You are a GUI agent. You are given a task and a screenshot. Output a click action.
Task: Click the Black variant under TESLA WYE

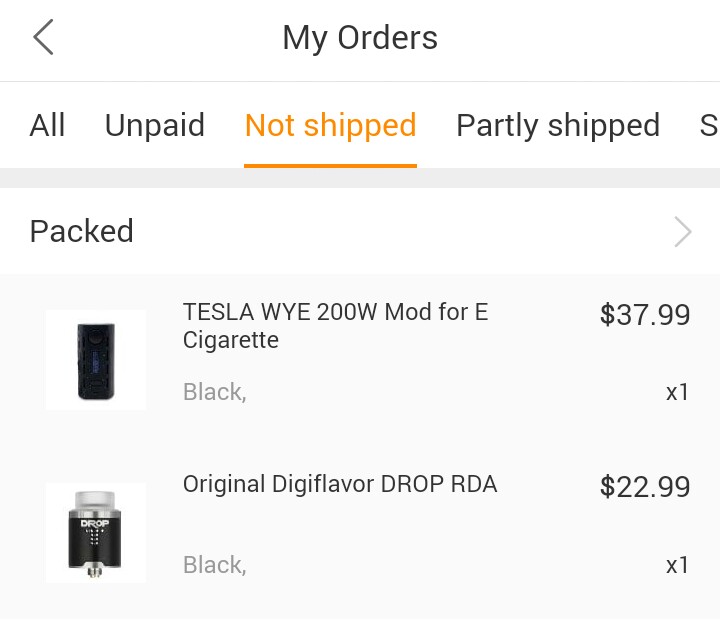[x=214, y=392]
